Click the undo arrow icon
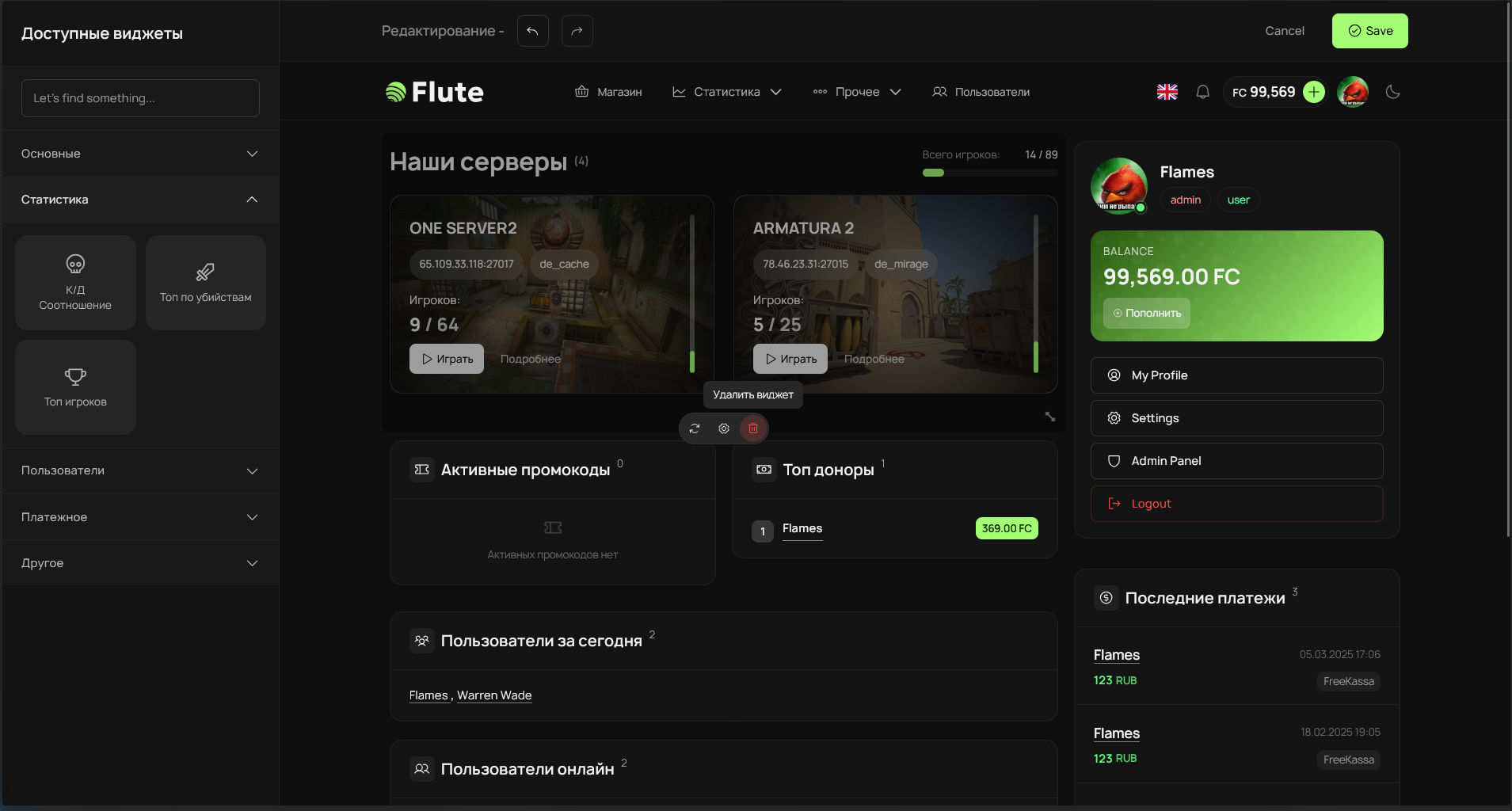Screen dimensions: 1512x811 pyautogui.click(x=532, y=31)
